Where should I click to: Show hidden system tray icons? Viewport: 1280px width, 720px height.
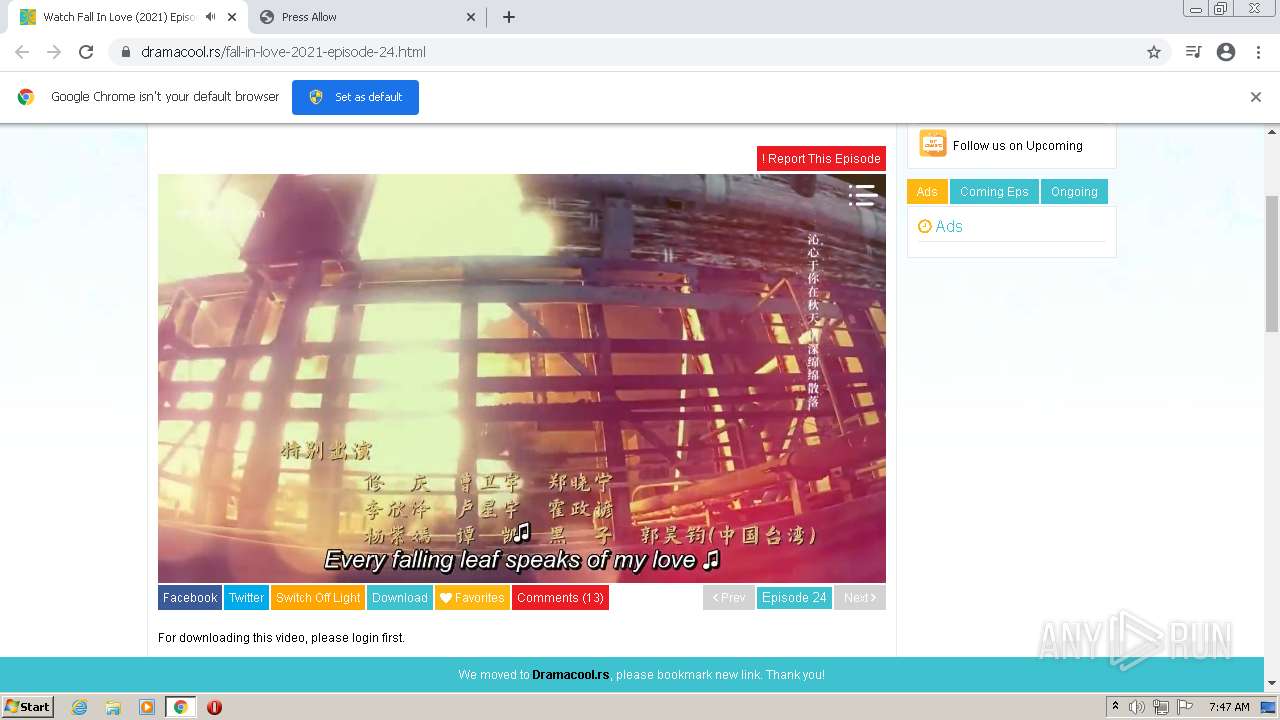pyautogui.click(x=1116, y=707)
